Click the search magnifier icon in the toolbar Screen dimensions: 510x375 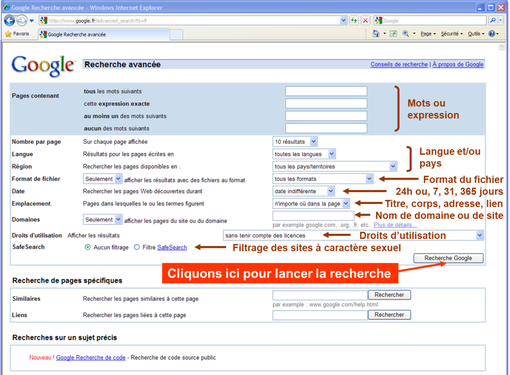[x=493, y=20]
